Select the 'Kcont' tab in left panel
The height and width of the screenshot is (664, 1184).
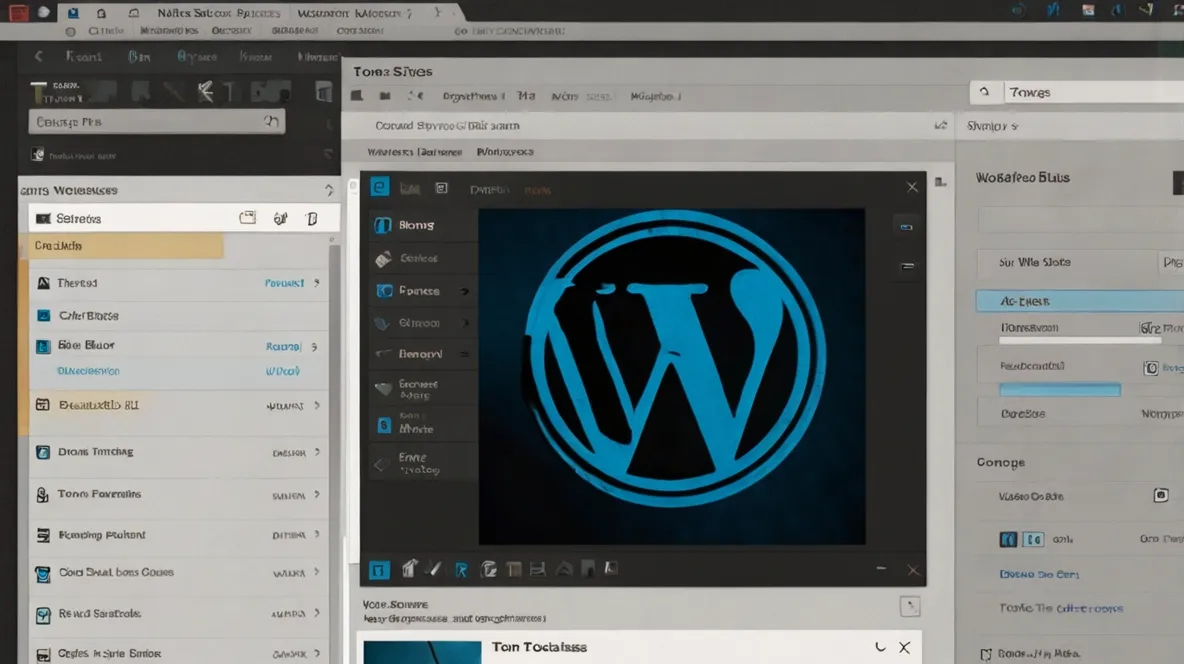[x=83, y=57]
